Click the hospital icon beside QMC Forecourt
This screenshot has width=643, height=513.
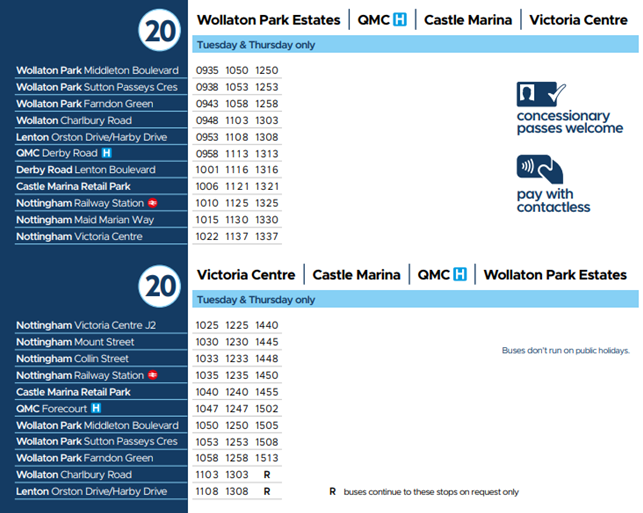pos(96,408)
